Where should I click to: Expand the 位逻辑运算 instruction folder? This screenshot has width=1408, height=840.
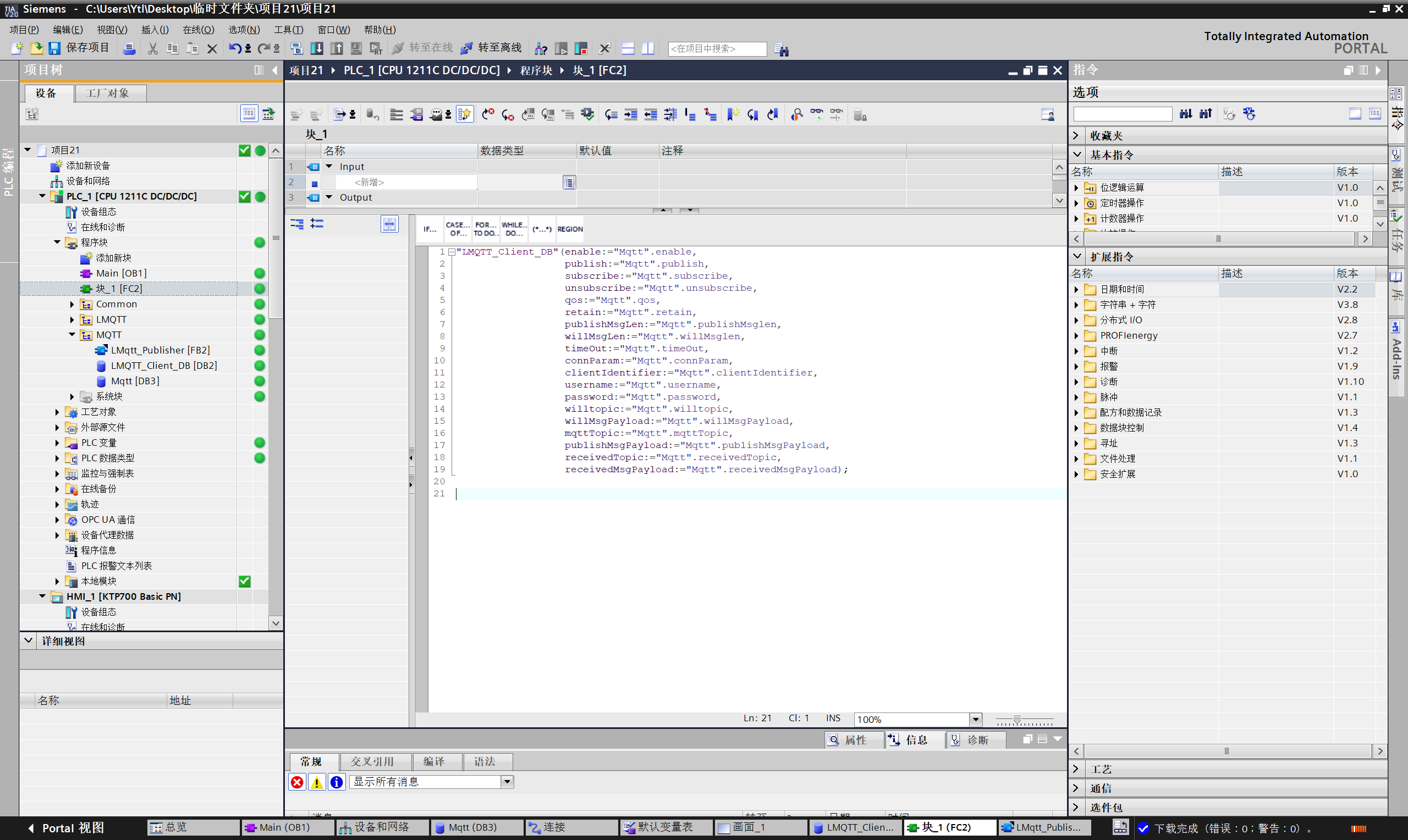1076,187
